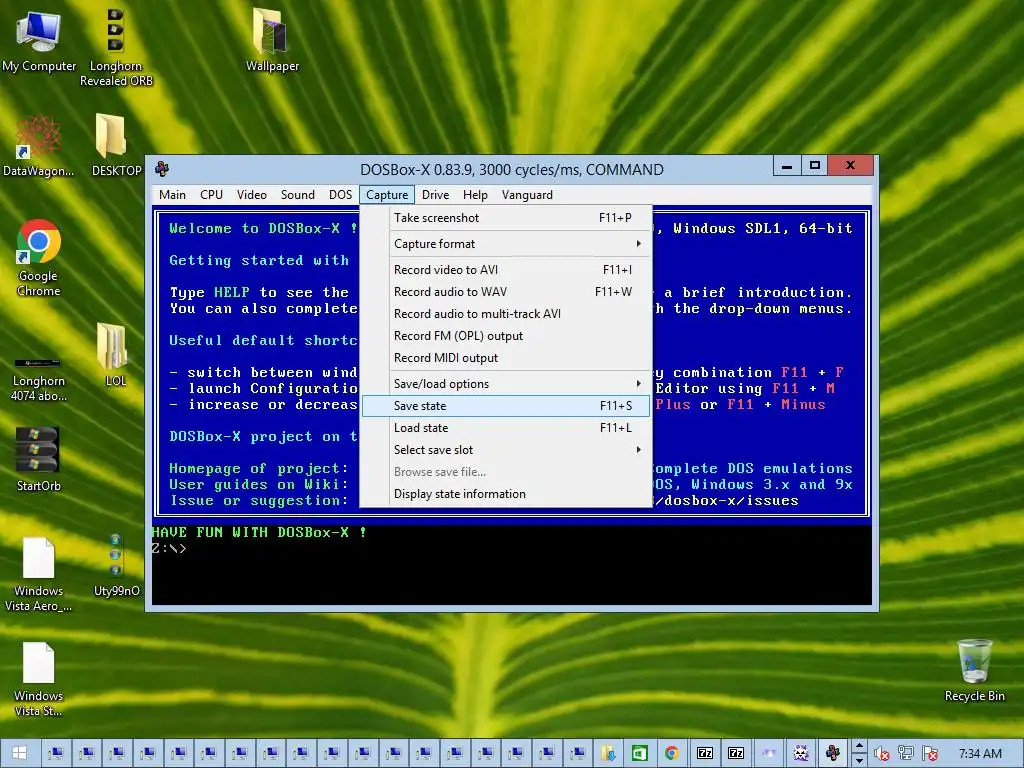Click the DOSBox-X window title text

[511, 170]
